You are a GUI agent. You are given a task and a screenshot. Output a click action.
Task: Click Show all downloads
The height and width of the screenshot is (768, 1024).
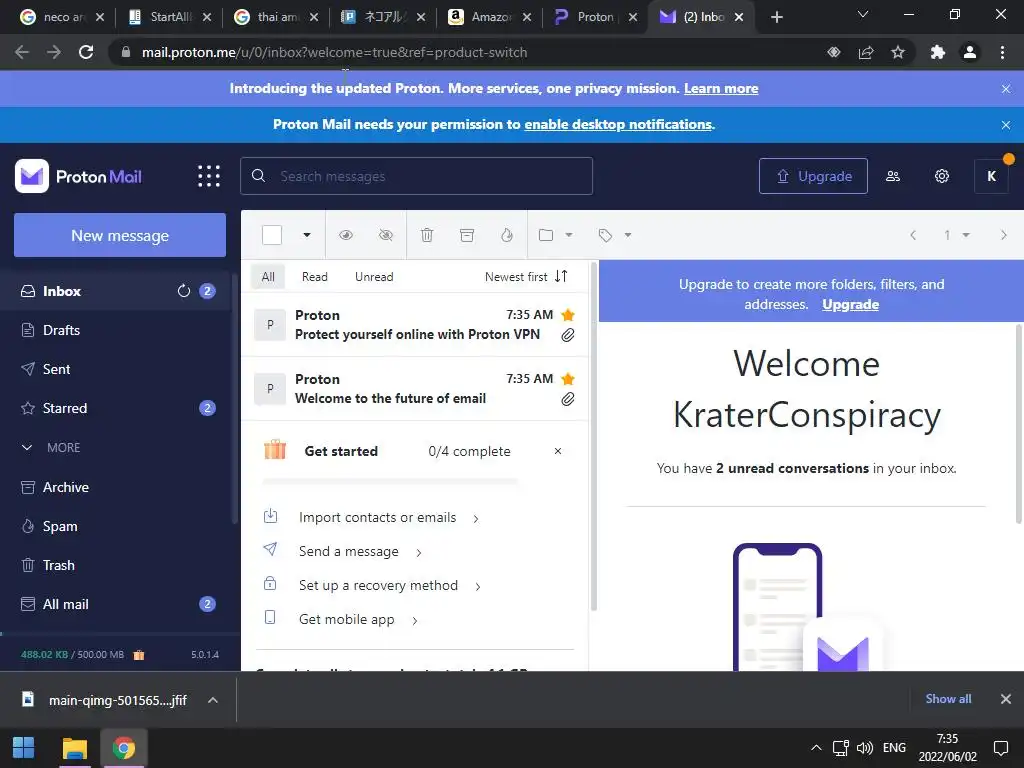click(x=948, y=699)
